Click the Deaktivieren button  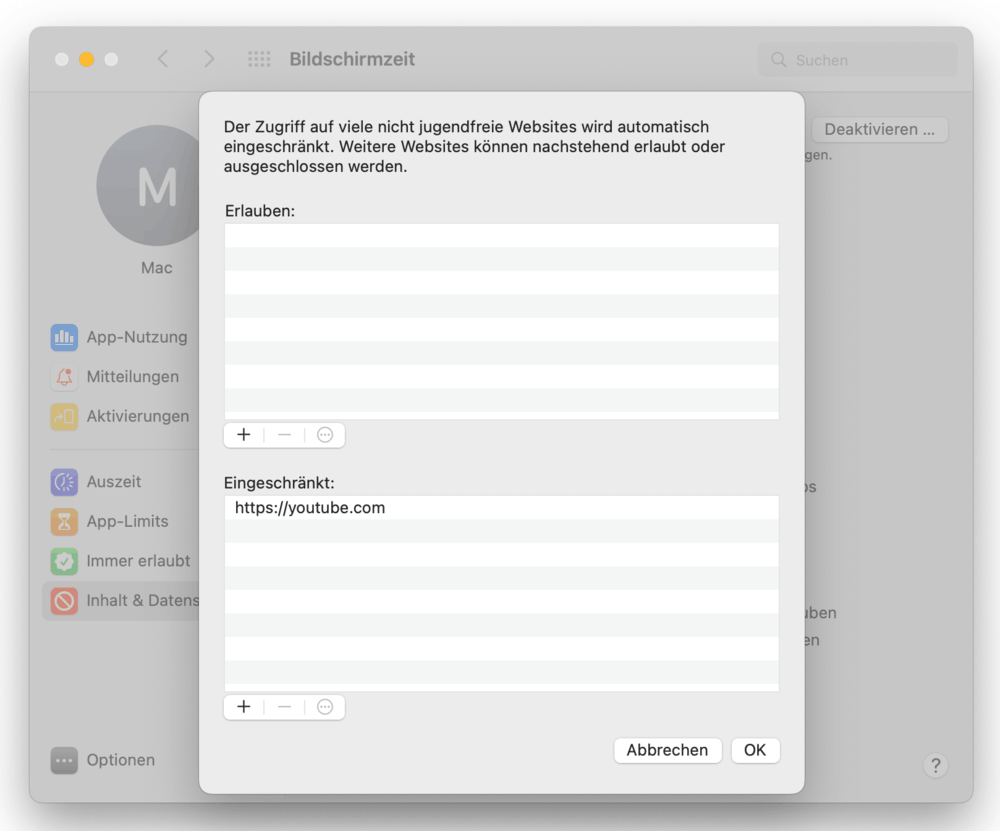tap(879, 130)
